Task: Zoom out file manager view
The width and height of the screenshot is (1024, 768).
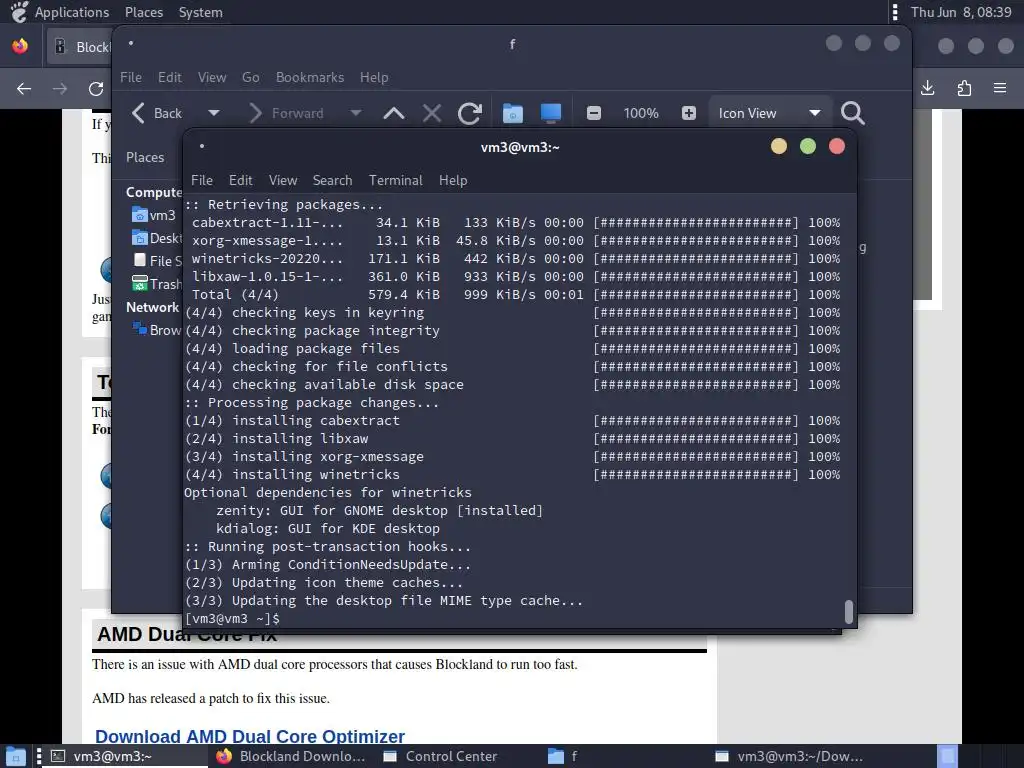Action: [594, 113]
